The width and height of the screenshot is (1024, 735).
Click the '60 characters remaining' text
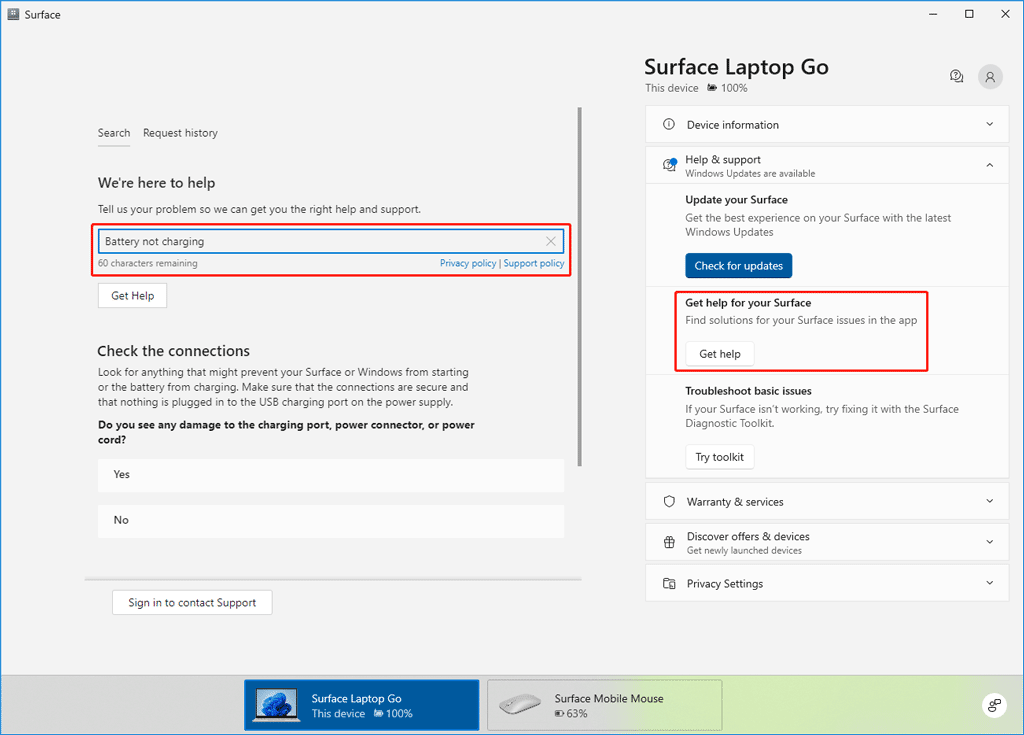148,263
